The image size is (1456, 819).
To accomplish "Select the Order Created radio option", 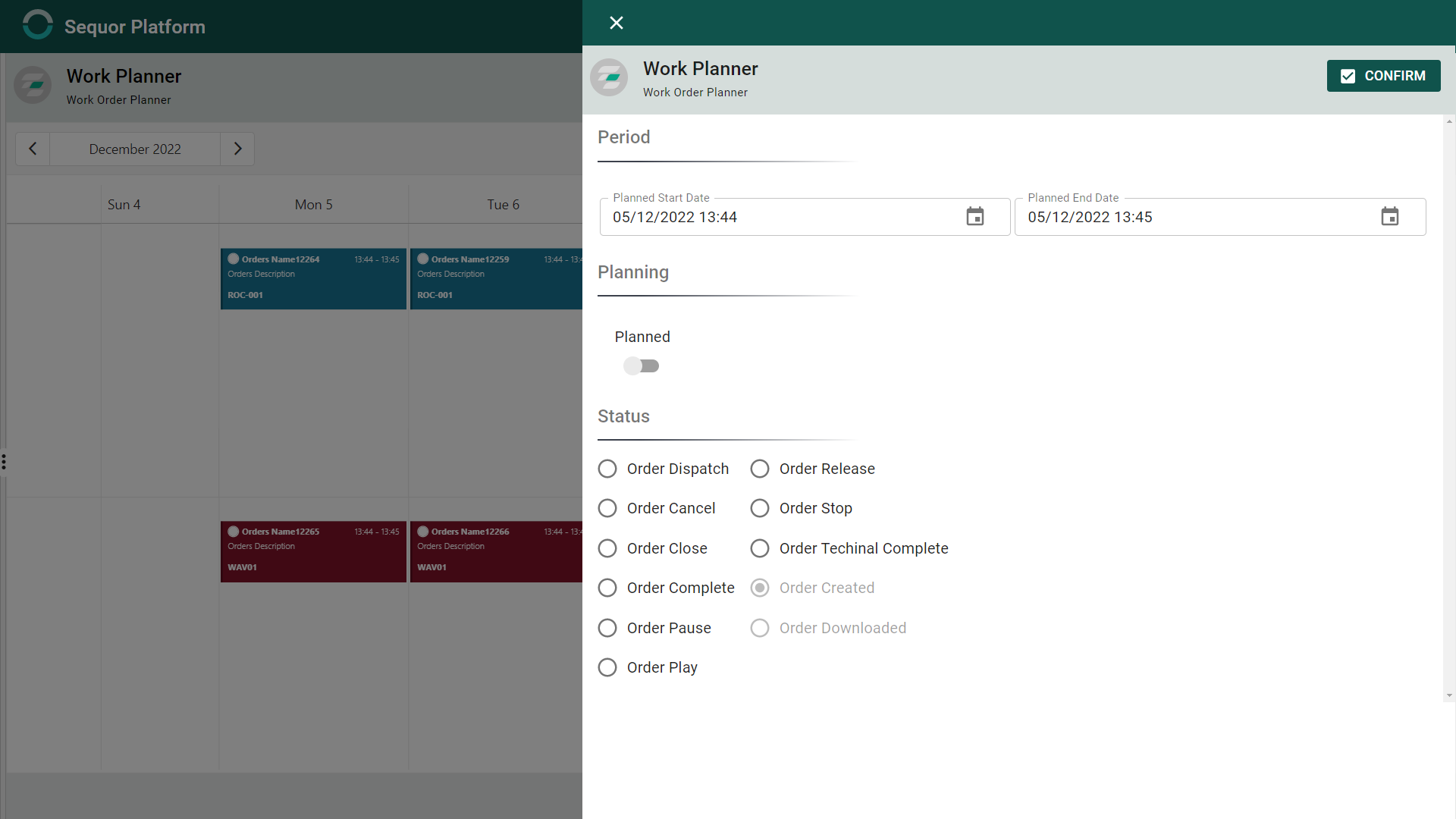I will click(760, 588).
